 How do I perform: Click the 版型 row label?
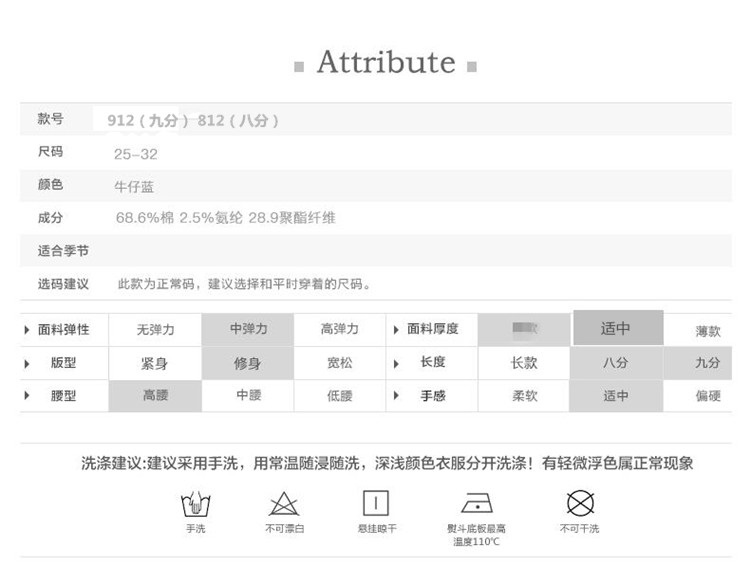[x=64, y=363]
